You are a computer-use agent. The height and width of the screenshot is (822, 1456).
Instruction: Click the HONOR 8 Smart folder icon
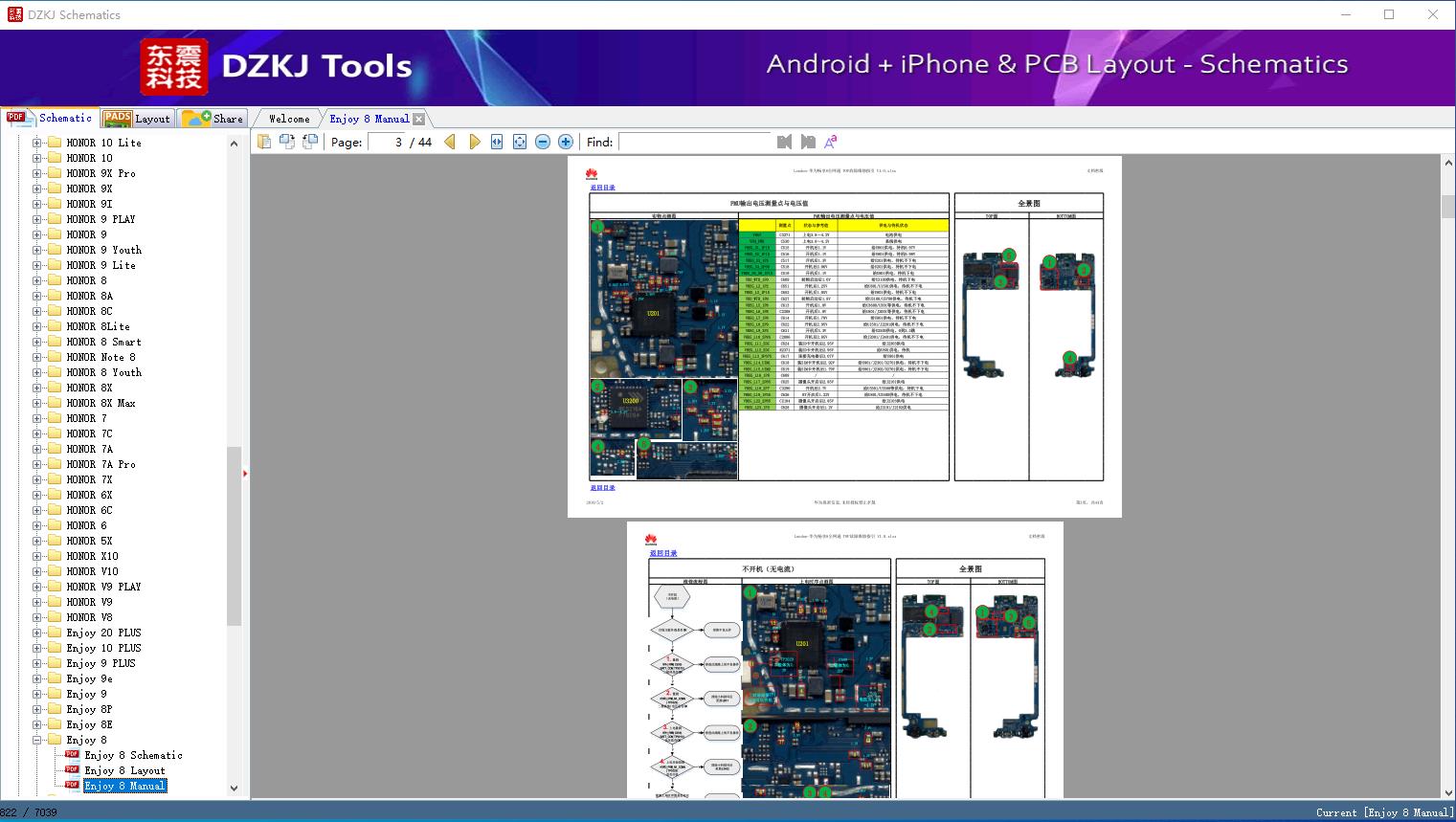click(55, 342)
